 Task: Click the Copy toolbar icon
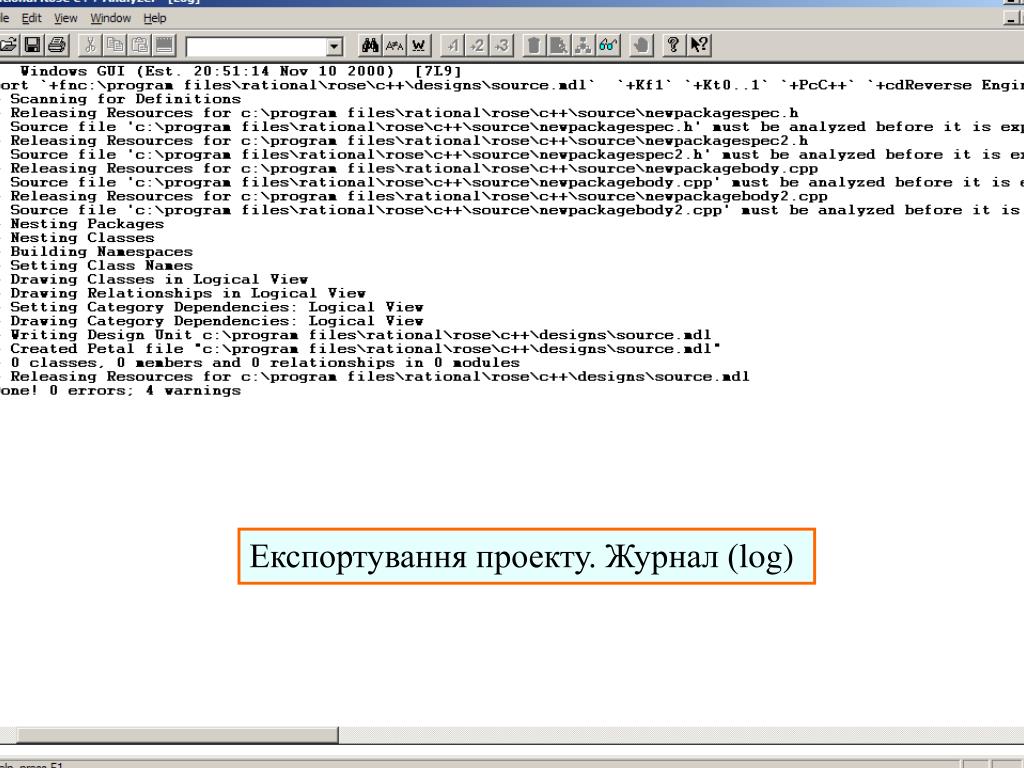tap(115, 45)
